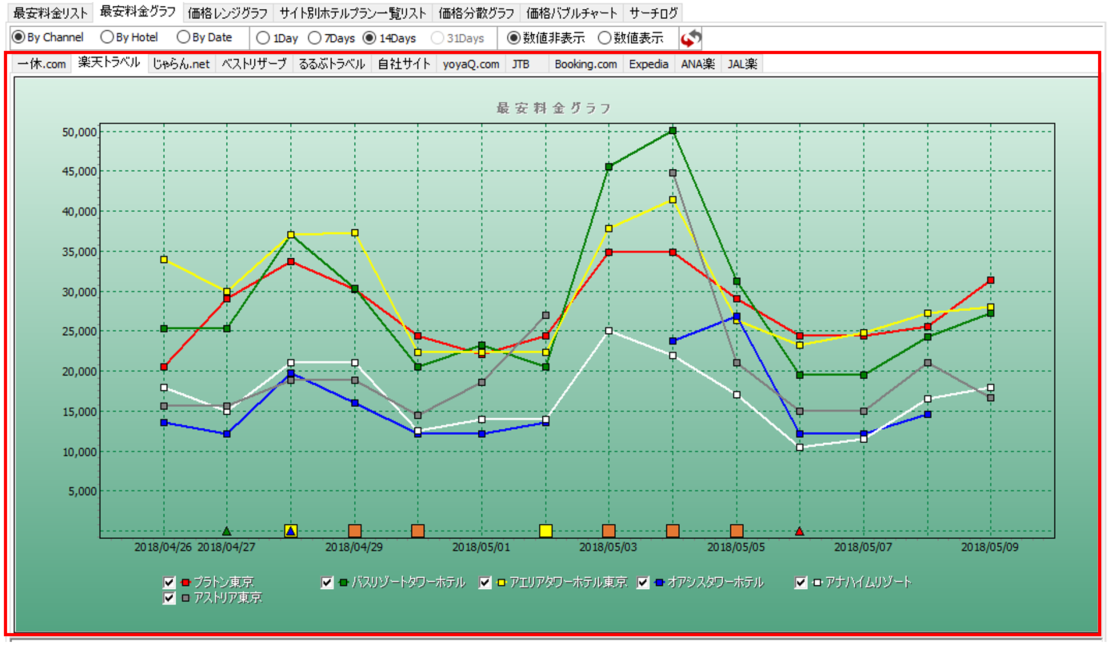Click the orange square marker above 2018/04/29
This screenshot has width=1110, height=649.
(355, 531)
